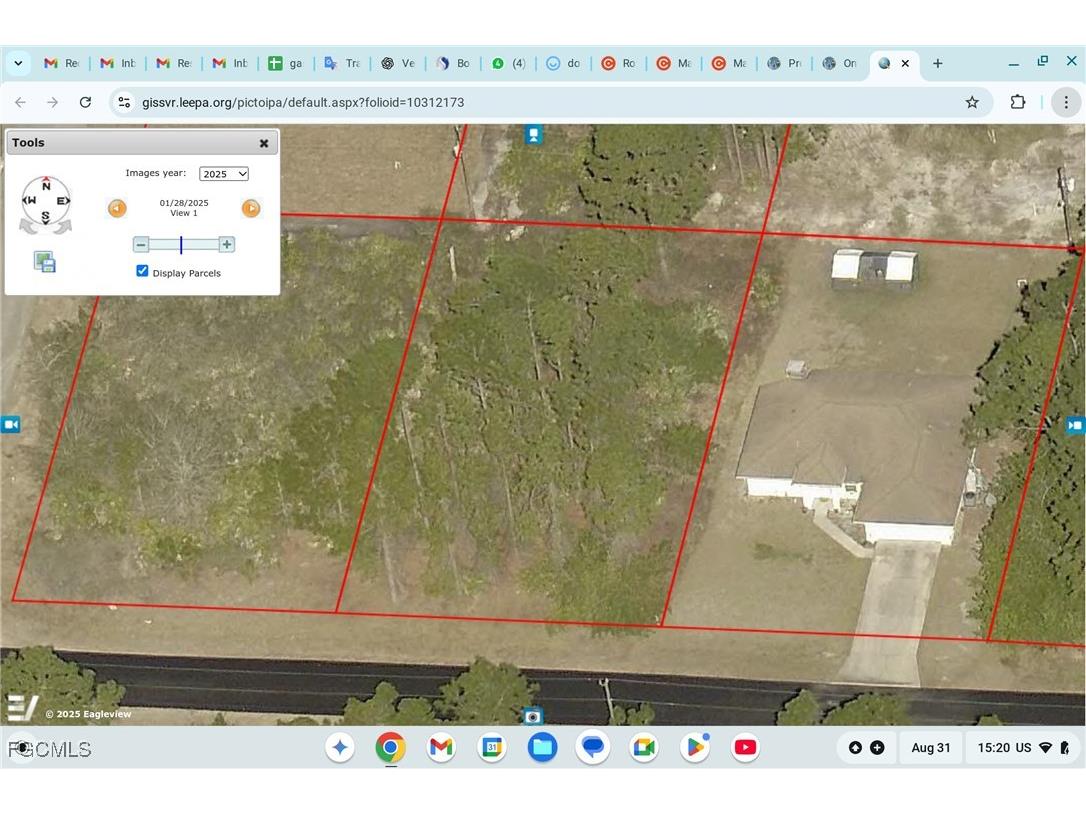Click the Aug 31 date in the system tray
Image resolution: width=1086 pixels, height=814 pixels.
930,747
